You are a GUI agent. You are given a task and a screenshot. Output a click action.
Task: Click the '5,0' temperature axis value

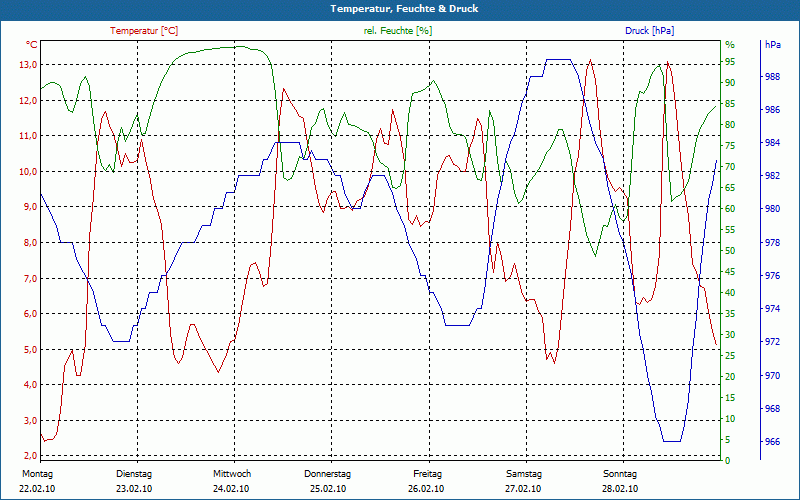(30, 349)
